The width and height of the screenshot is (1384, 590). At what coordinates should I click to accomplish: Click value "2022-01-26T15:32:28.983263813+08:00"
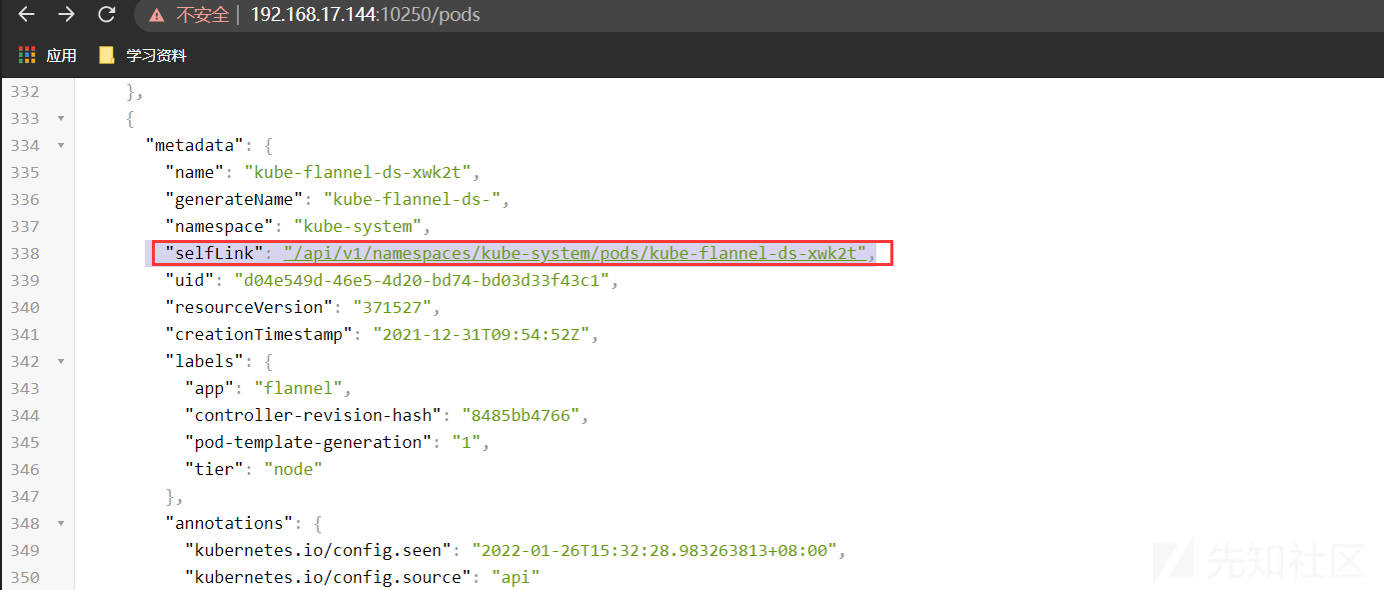coord(654,550)
